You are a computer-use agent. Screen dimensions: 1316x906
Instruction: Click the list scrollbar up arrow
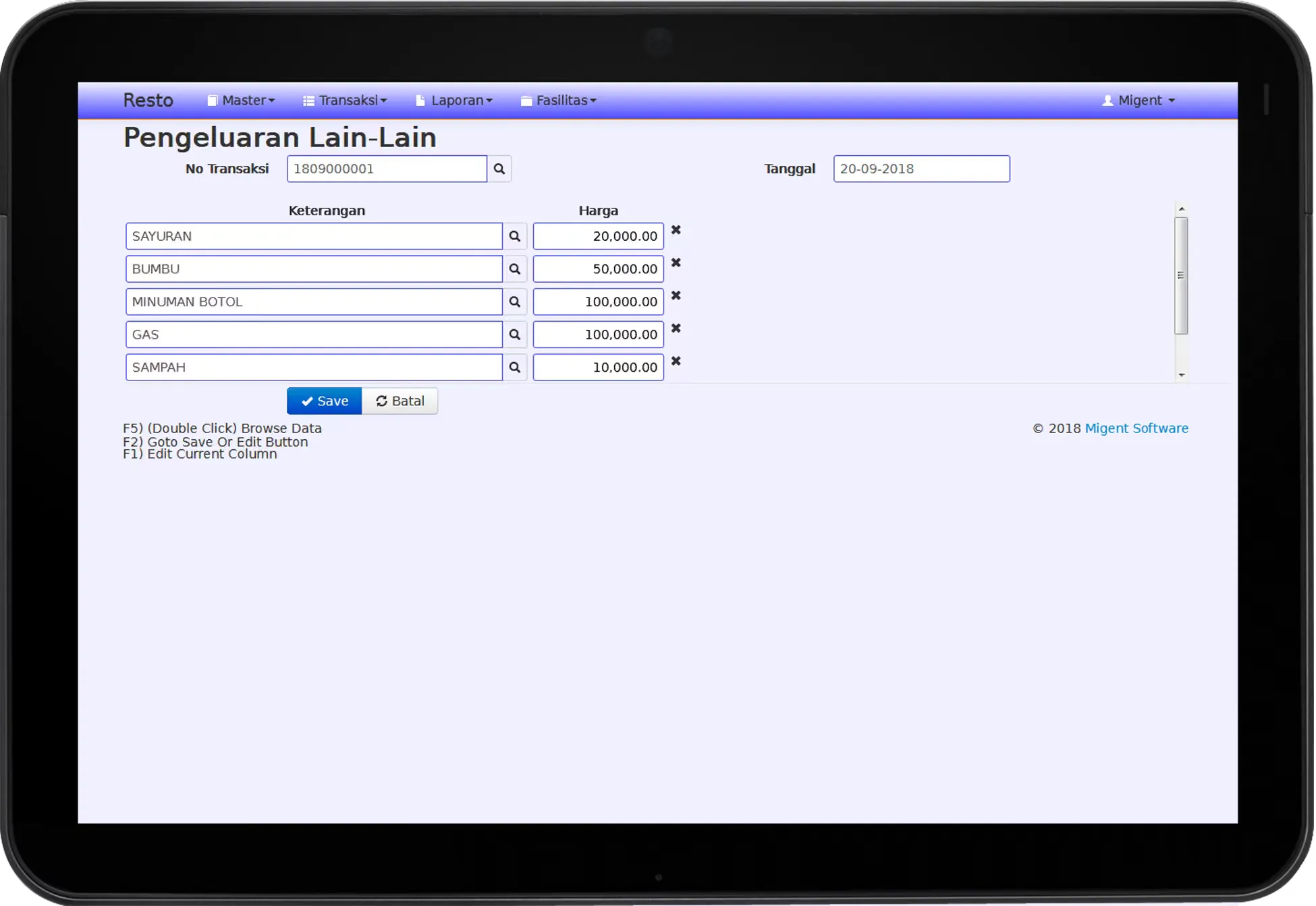(x=1181, y=208)
